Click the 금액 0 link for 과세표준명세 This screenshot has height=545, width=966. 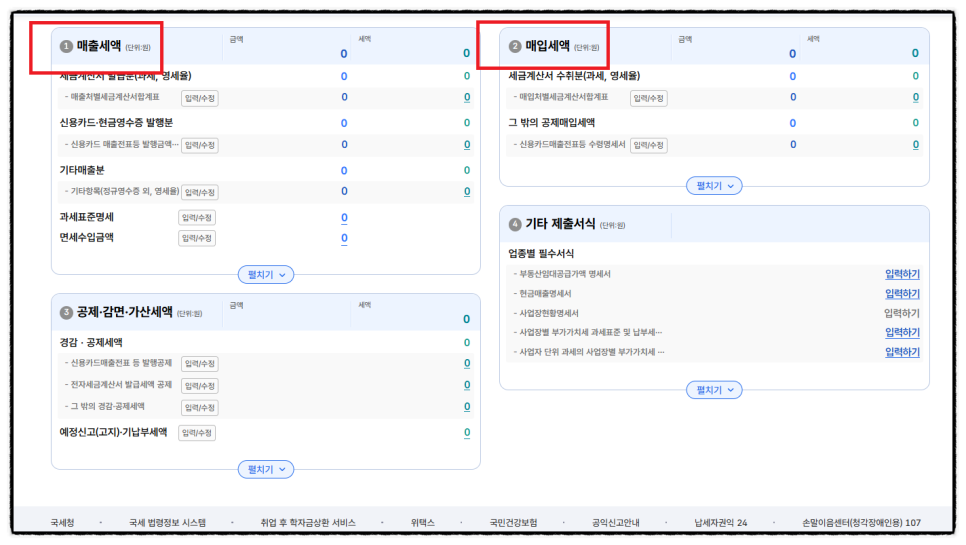pyautogui.click(x=344, y=217)
